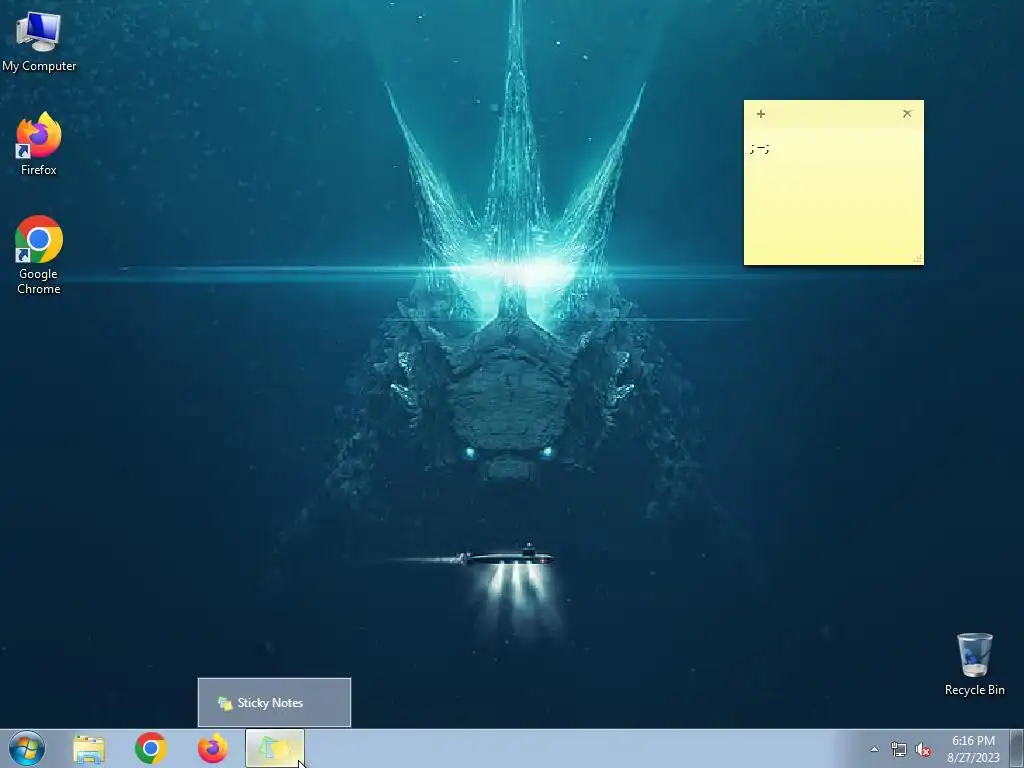1024x768 pixels.
Task: Delete the sticky note with the X button
Action: 907,114
